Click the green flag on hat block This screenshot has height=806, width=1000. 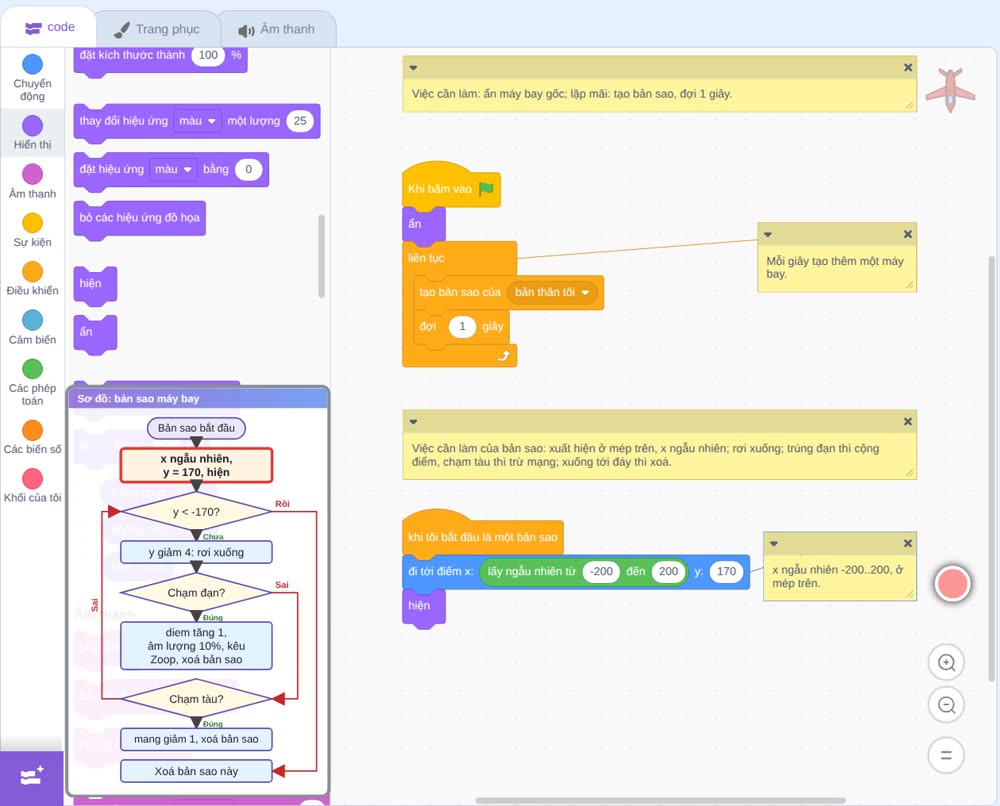(x=487, y=189)
